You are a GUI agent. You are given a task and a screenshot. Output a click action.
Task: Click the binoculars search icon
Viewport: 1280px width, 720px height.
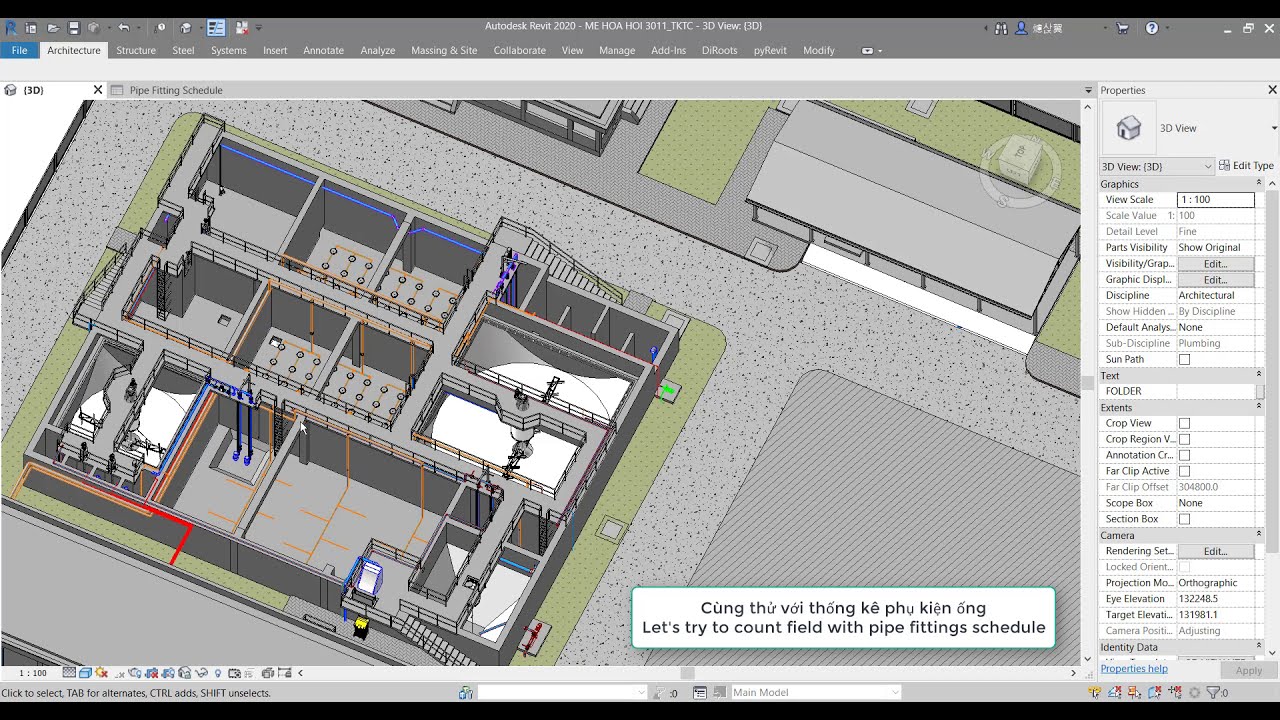pyautogui.click(x=1003, y=28)
